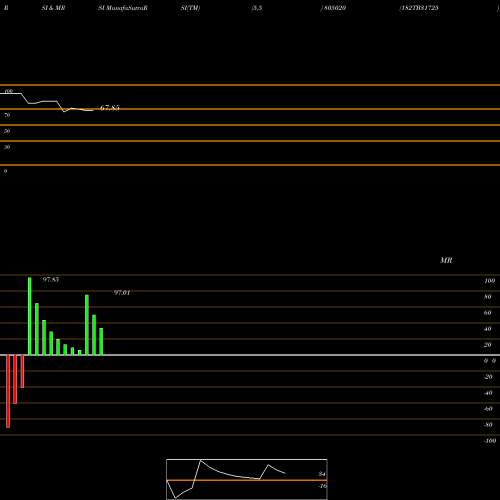Viewport: 500px width, 500px height.
Task: Click the white RSI line
Action: click(x=47, y=102)
